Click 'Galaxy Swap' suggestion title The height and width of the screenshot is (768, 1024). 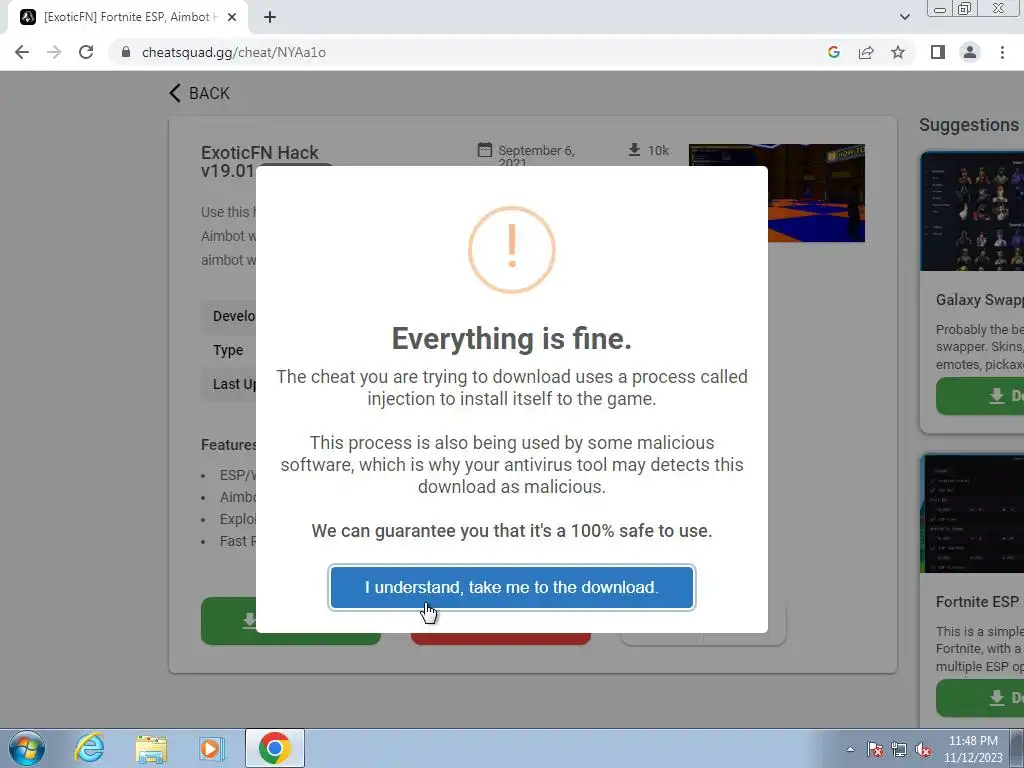[x=980, y=300]
